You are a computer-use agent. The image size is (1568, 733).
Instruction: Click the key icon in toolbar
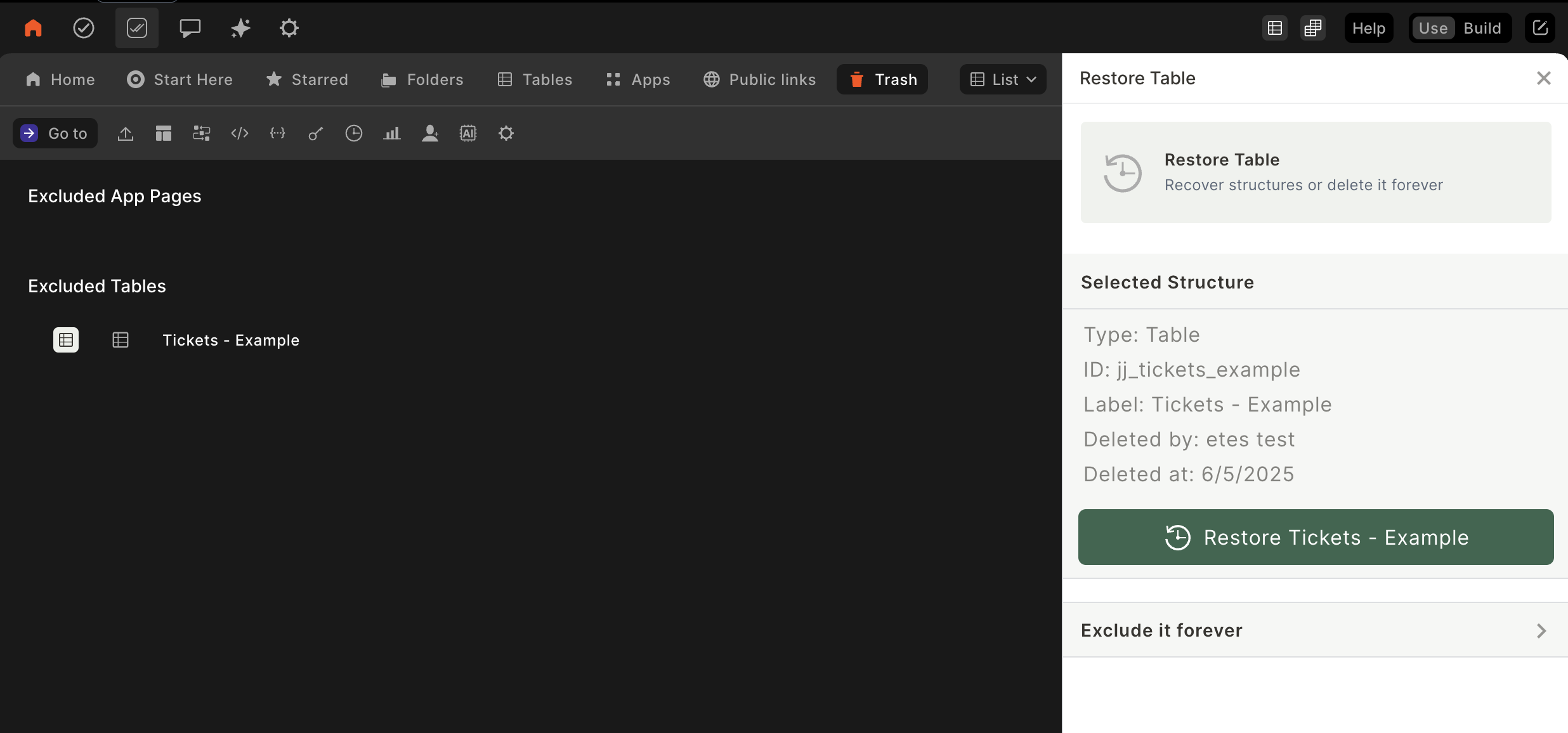click(x=316, y=133)
